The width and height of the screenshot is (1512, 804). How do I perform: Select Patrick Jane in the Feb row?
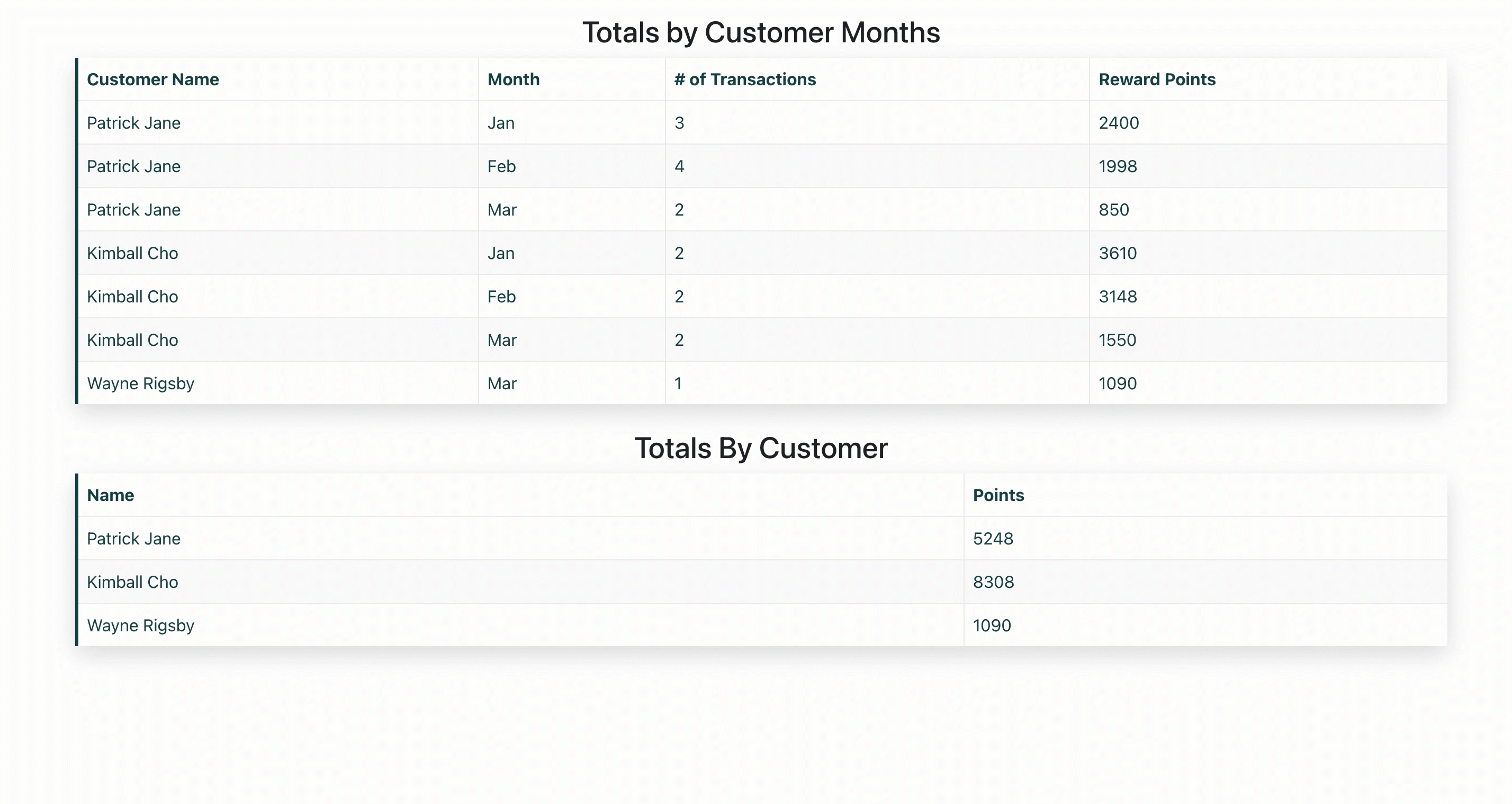click(134, 166)
